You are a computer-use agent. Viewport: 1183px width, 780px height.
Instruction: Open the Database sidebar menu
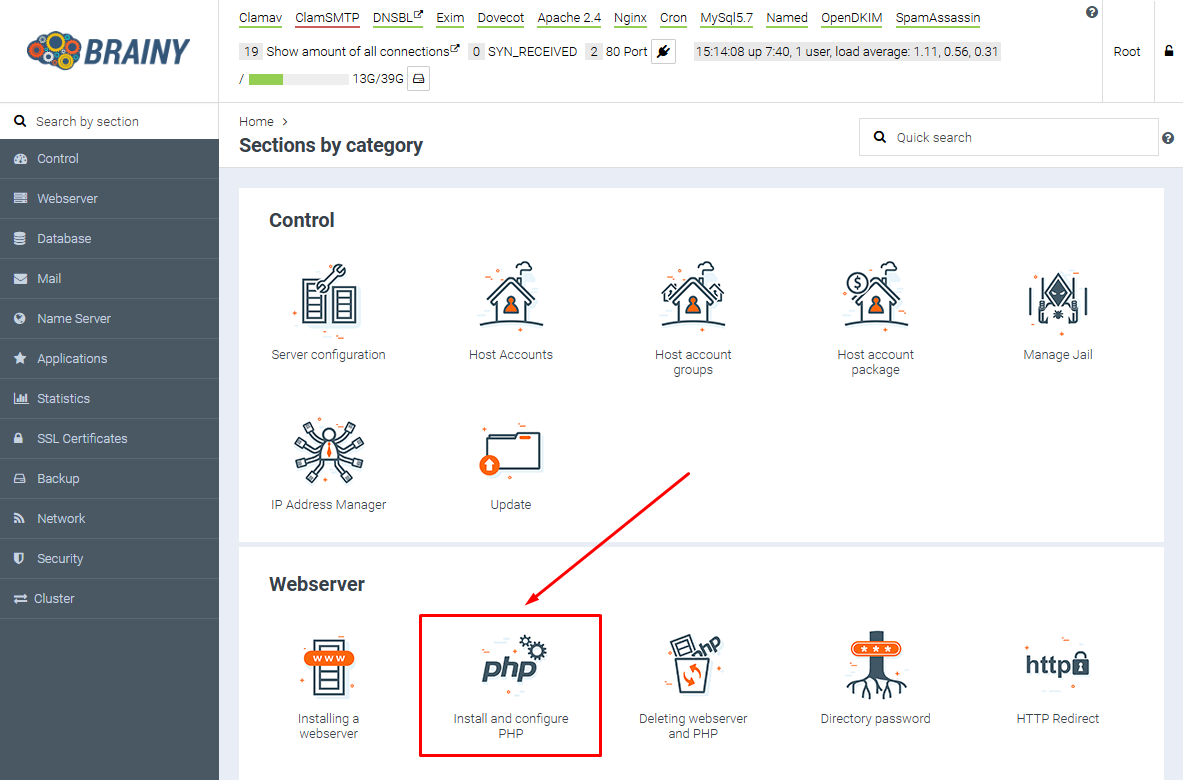coord(109,238)
